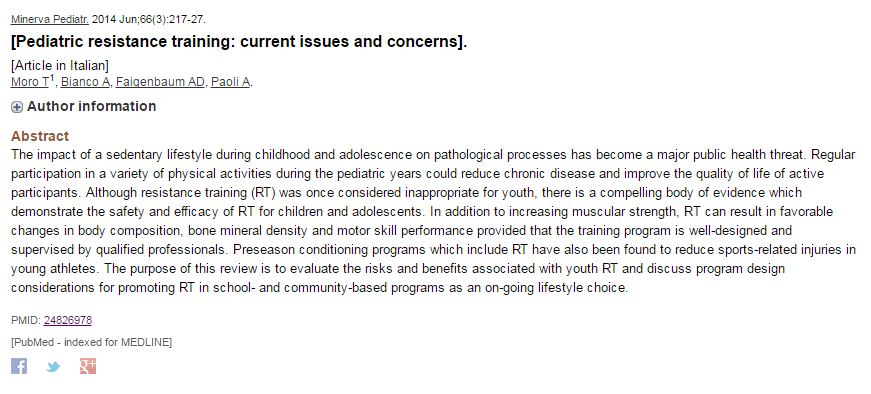Click the Pediatric resistance training article title
Image resolution: width=871 pixels, height=394 pixels.
point(239,42)
